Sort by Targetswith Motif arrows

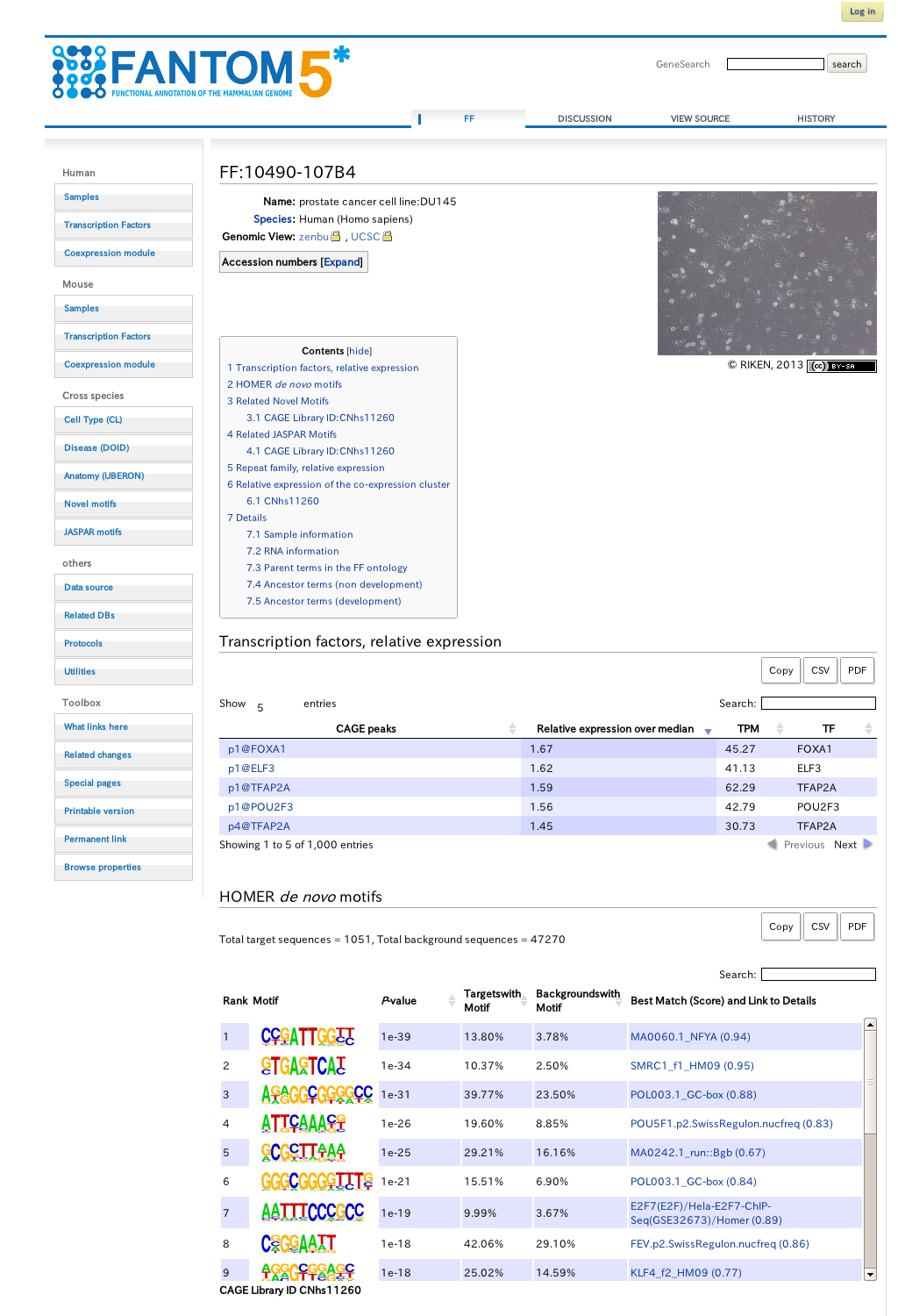[x=525, y=1000]
